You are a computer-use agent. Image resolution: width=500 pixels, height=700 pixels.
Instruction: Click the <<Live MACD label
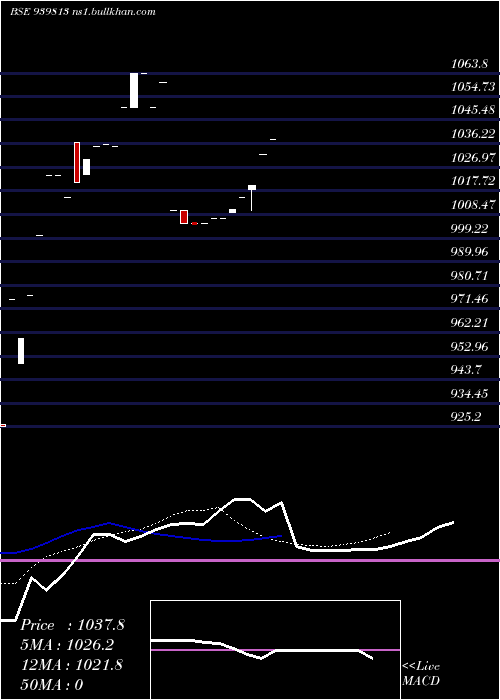click(421, 674)
